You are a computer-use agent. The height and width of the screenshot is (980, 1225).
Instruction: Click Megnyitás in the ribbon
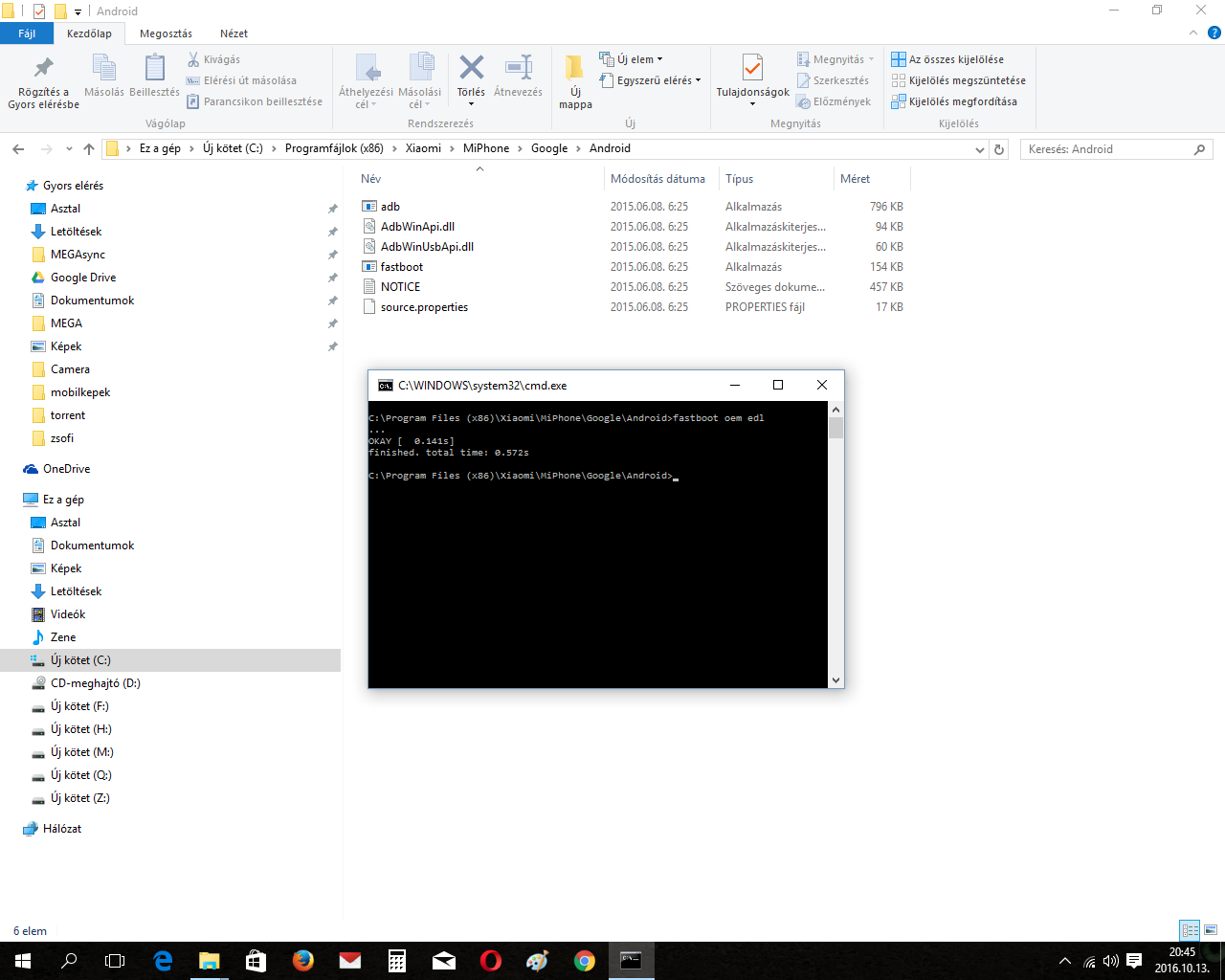pyautogui.click(x=835, y=59)
